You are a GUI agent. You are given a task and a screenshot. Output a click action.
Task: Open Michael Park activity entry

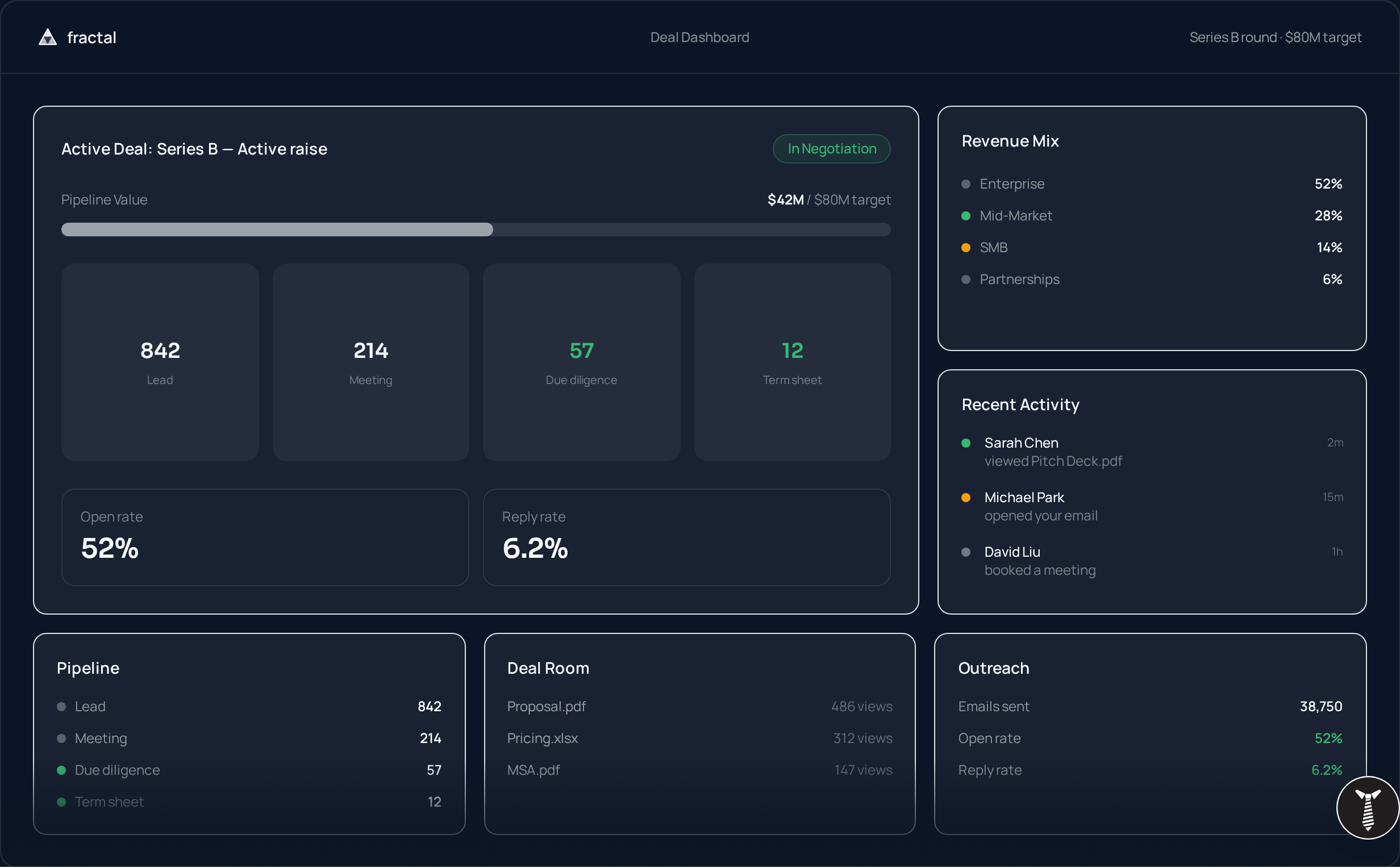(x=1152, y=507)
